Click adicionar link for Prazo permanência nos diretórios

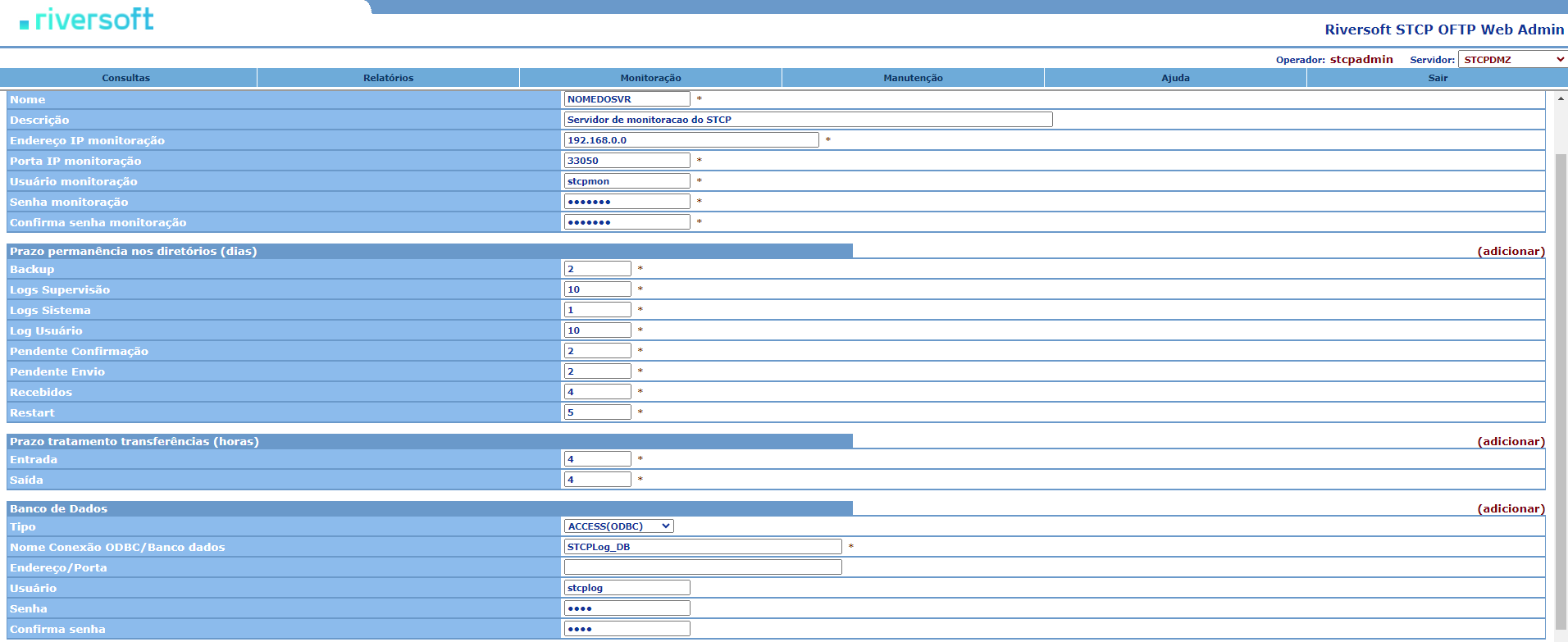tap(1511, 252)
